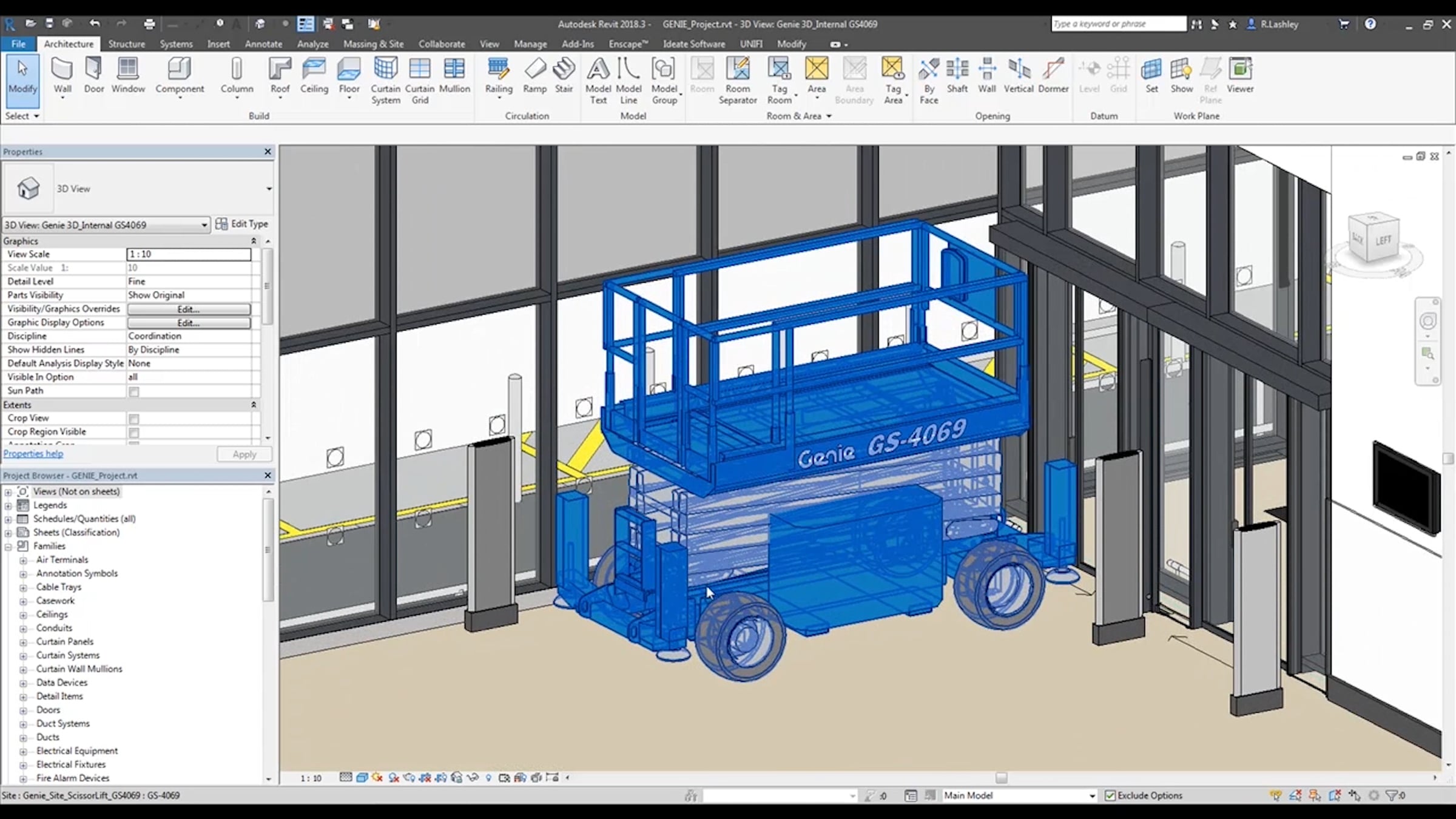Open the Properties help link
Viewport: 1456px width, 819px height.
coord(33,454)
